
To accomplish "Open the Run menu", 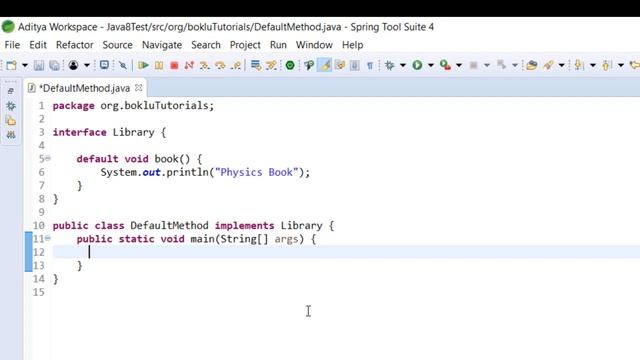I will tap(278, 45).
